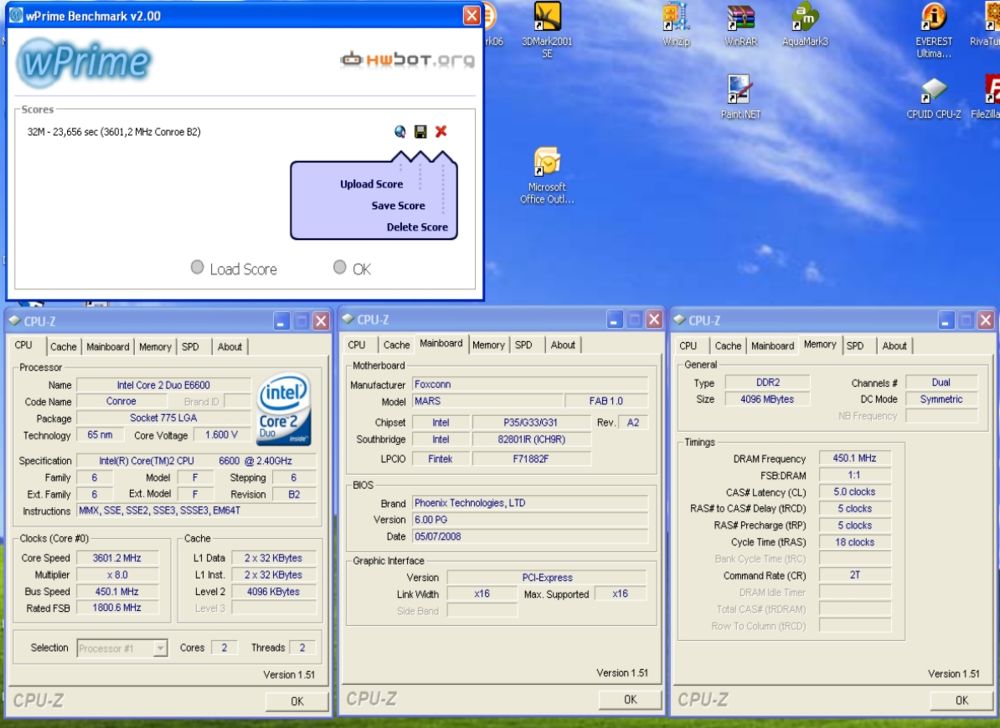Screen dimensions: 1000x728
Task: Click the BIOS date 05/07/2008 field
Action: click(x=530, y=536)
